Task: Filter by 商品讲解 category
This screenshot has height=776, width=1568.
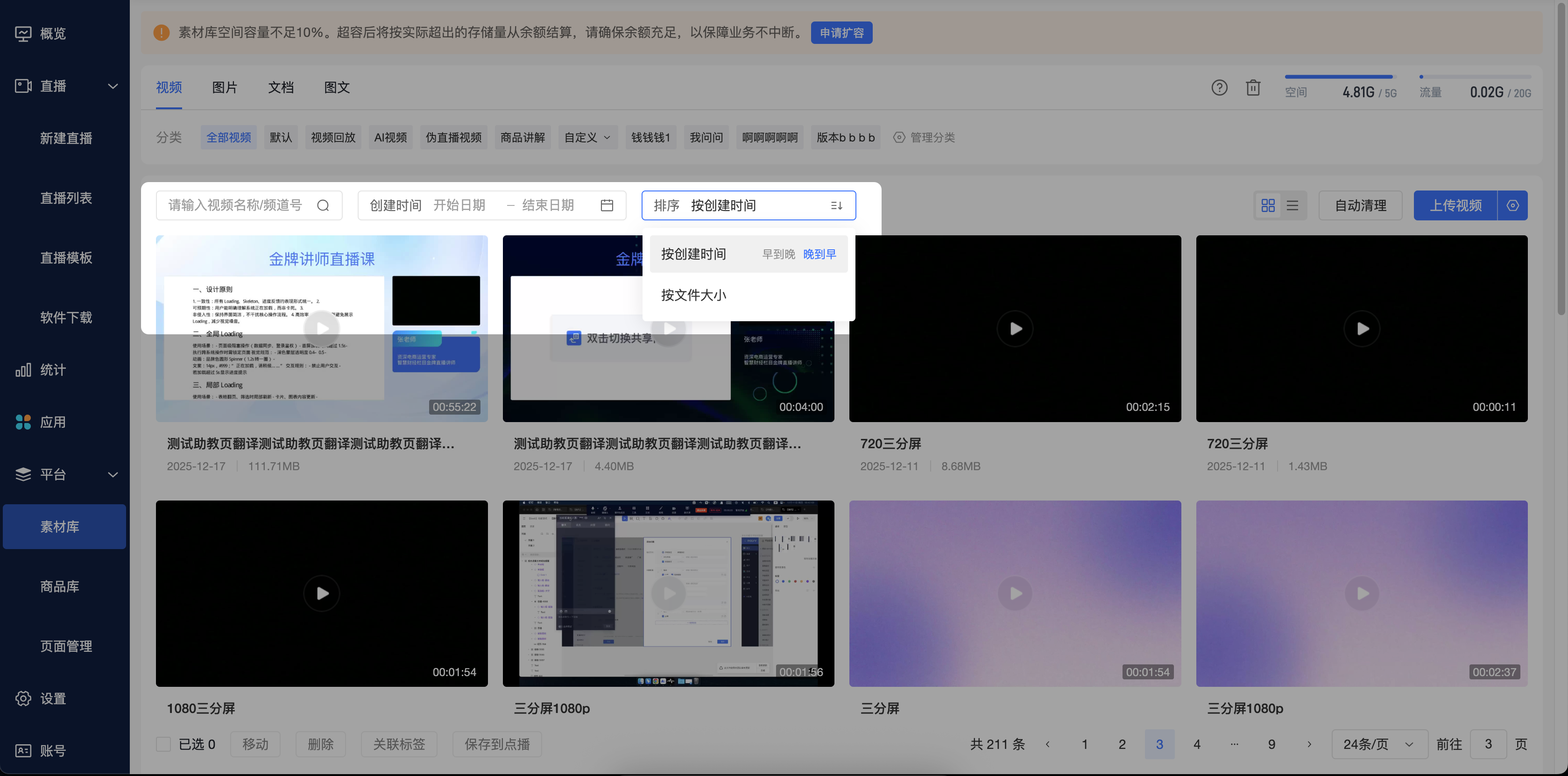Action: (523, 138)
